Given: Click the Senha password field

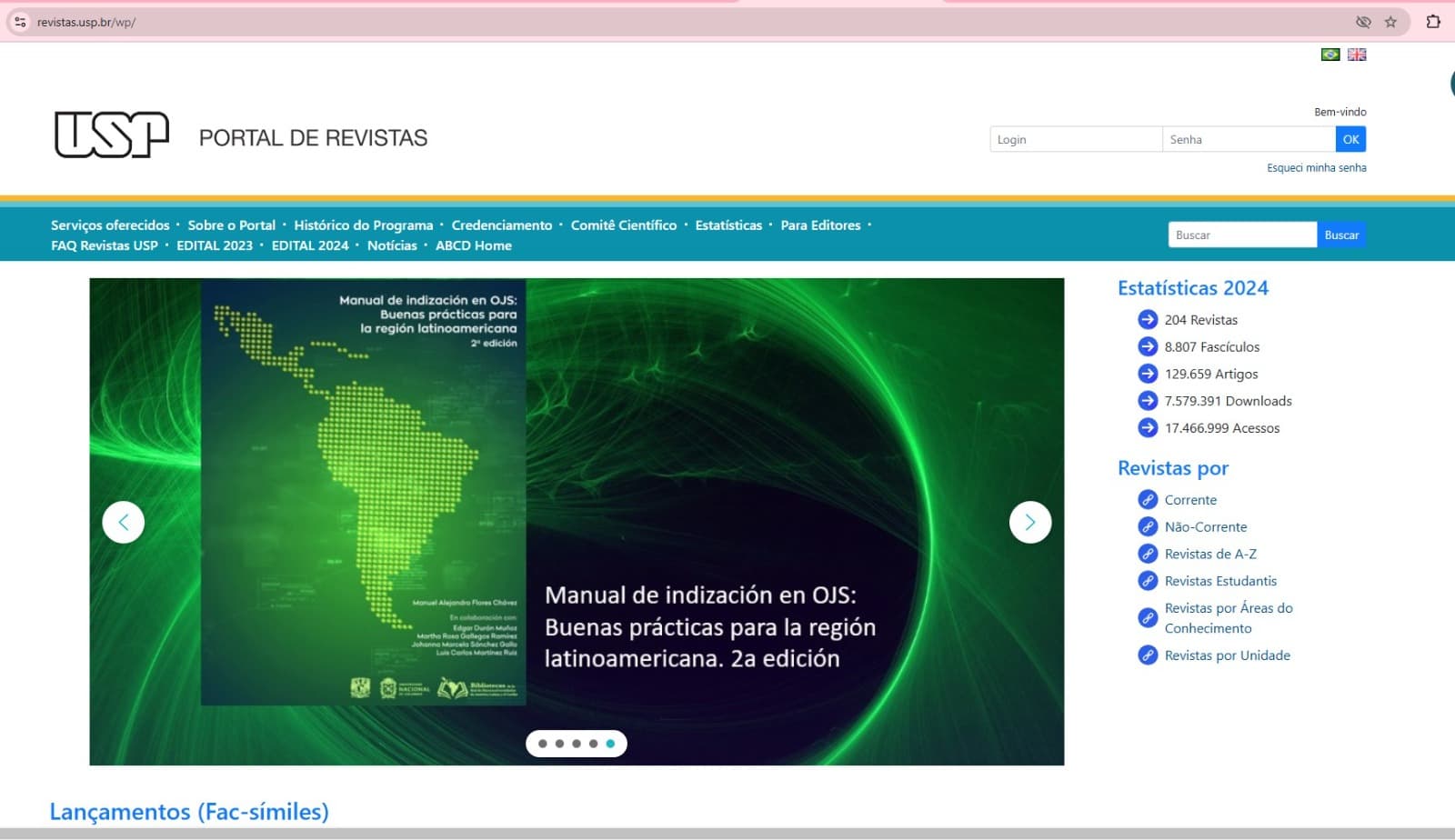Looking at the screenshot, I should click(x=1249, y=139).
